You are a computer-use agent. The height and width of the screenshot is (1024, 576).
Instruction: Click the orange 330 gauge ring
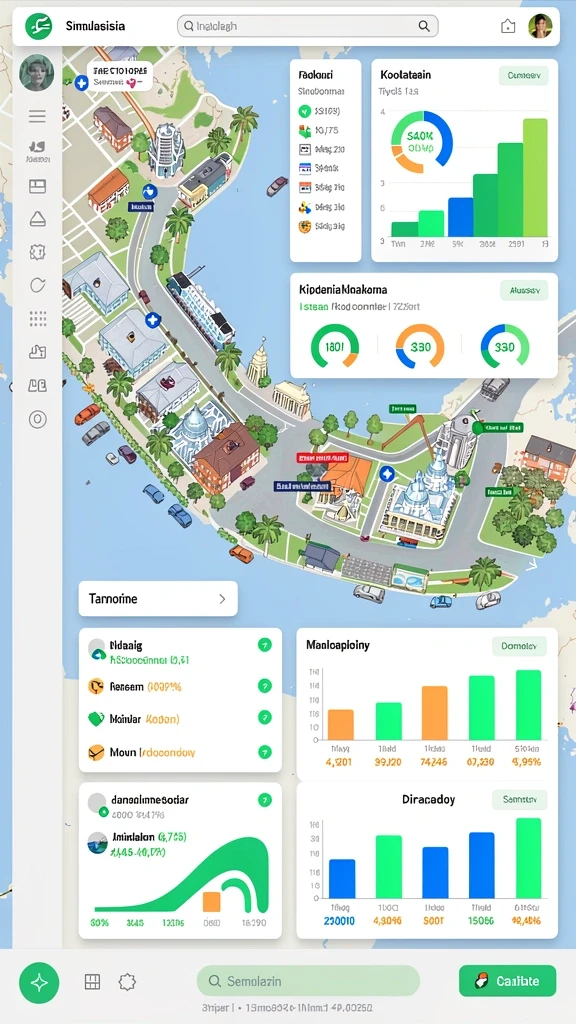420,347
